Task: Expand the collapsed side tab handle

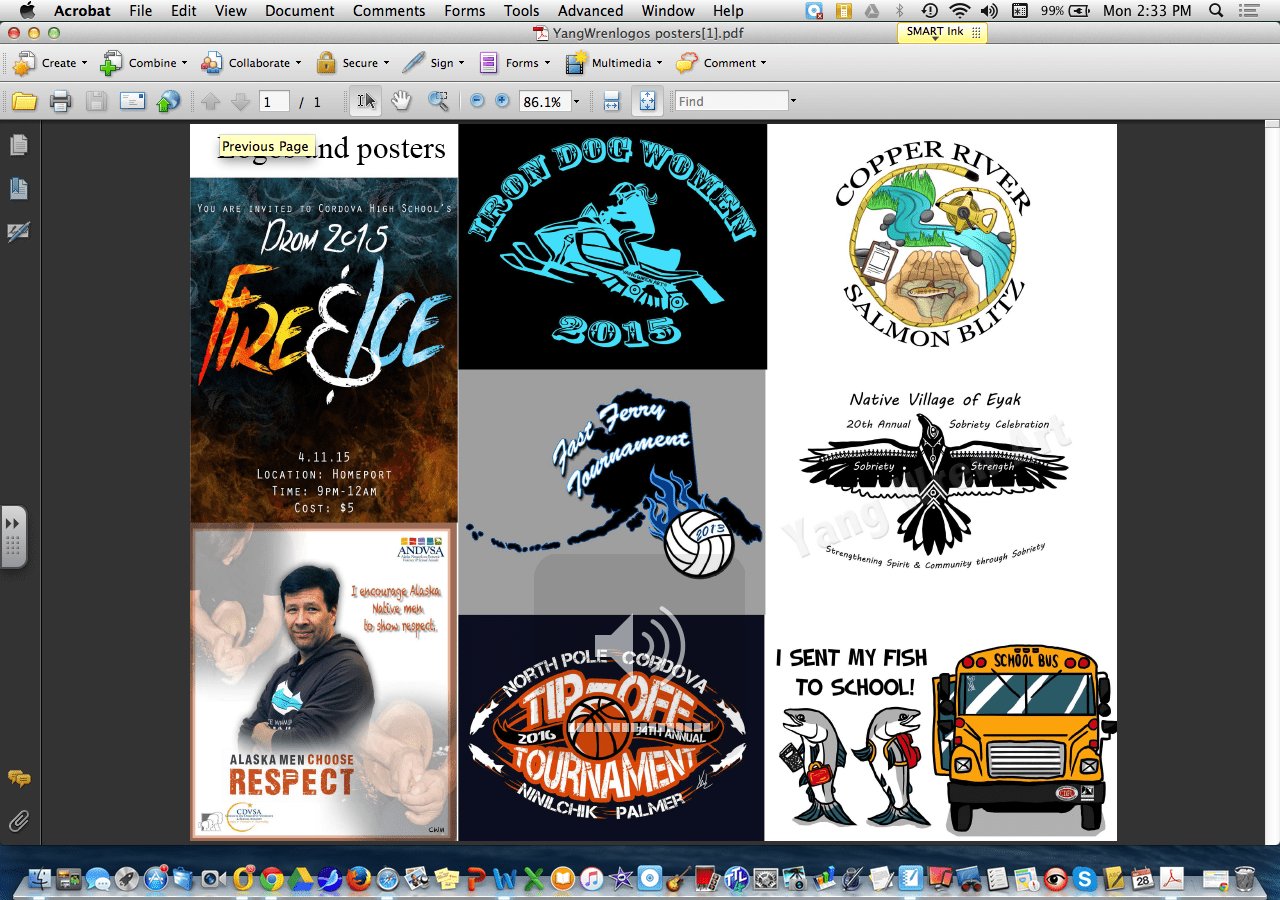Action: [x=13, y=537]
